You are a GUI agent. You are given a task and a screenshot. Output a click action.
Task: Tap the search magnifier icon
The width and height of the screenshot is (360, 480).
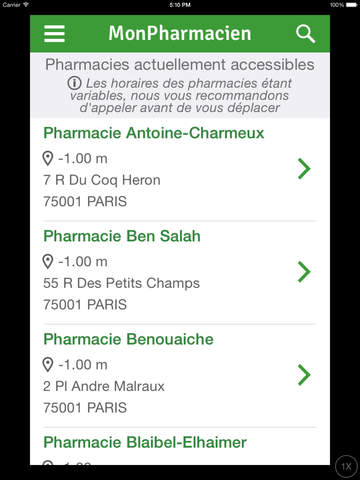point(305,34)
